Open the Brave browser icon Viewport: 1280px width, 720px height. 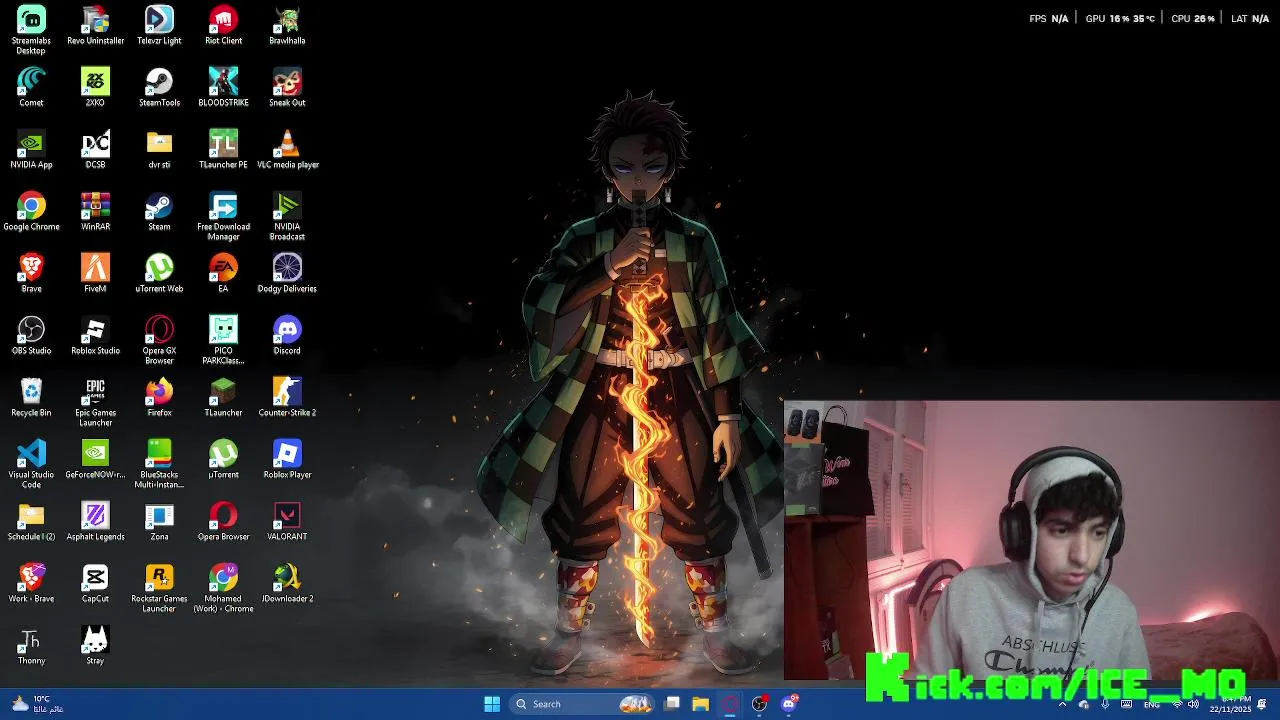coord(31,274)
